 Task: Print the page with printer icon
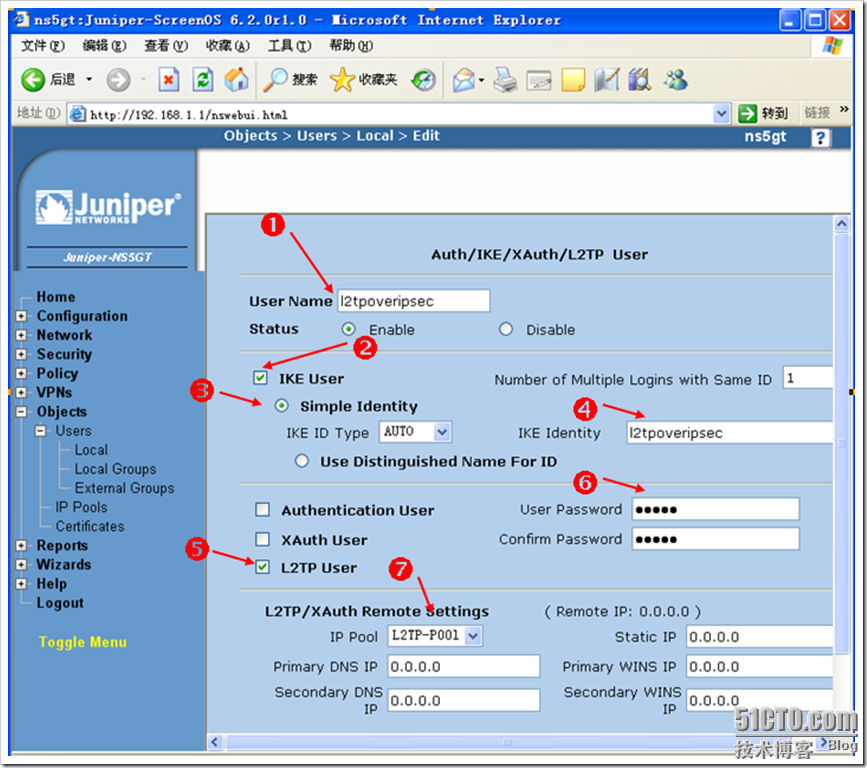(505, 80)
